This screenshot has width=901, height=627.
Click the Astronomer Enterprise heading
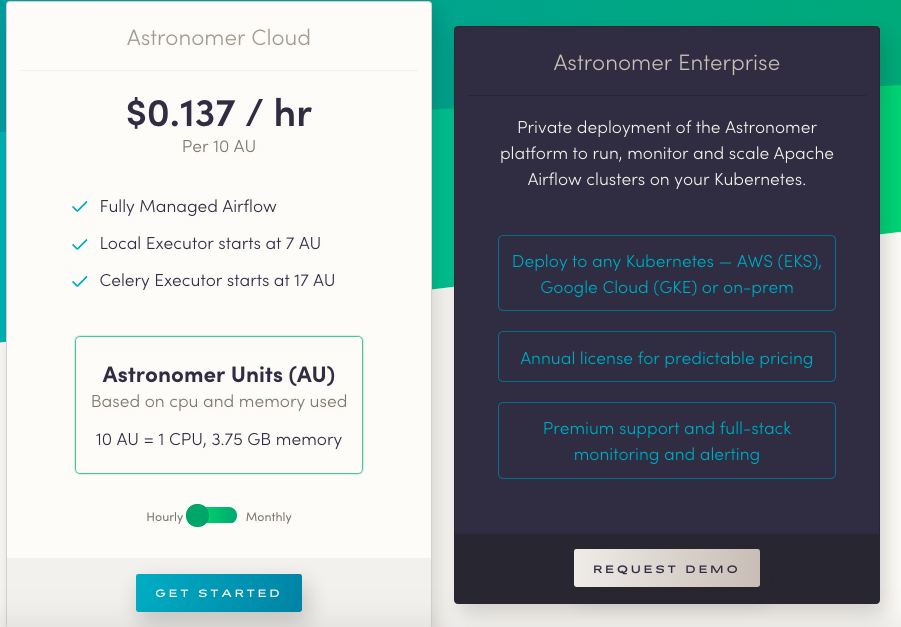coord(667,63)
